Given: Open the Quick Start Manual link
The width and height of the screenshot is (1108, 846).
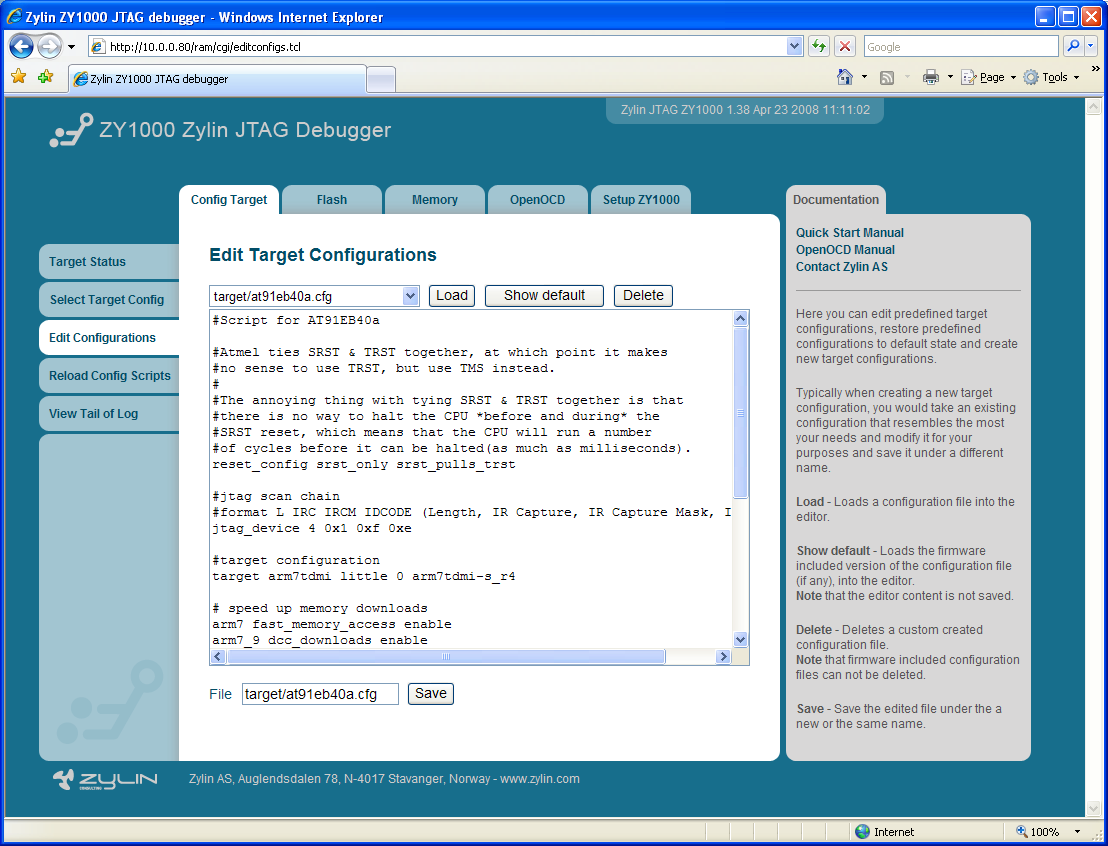Looking at the screenshot, I should [x=849, y=233].
